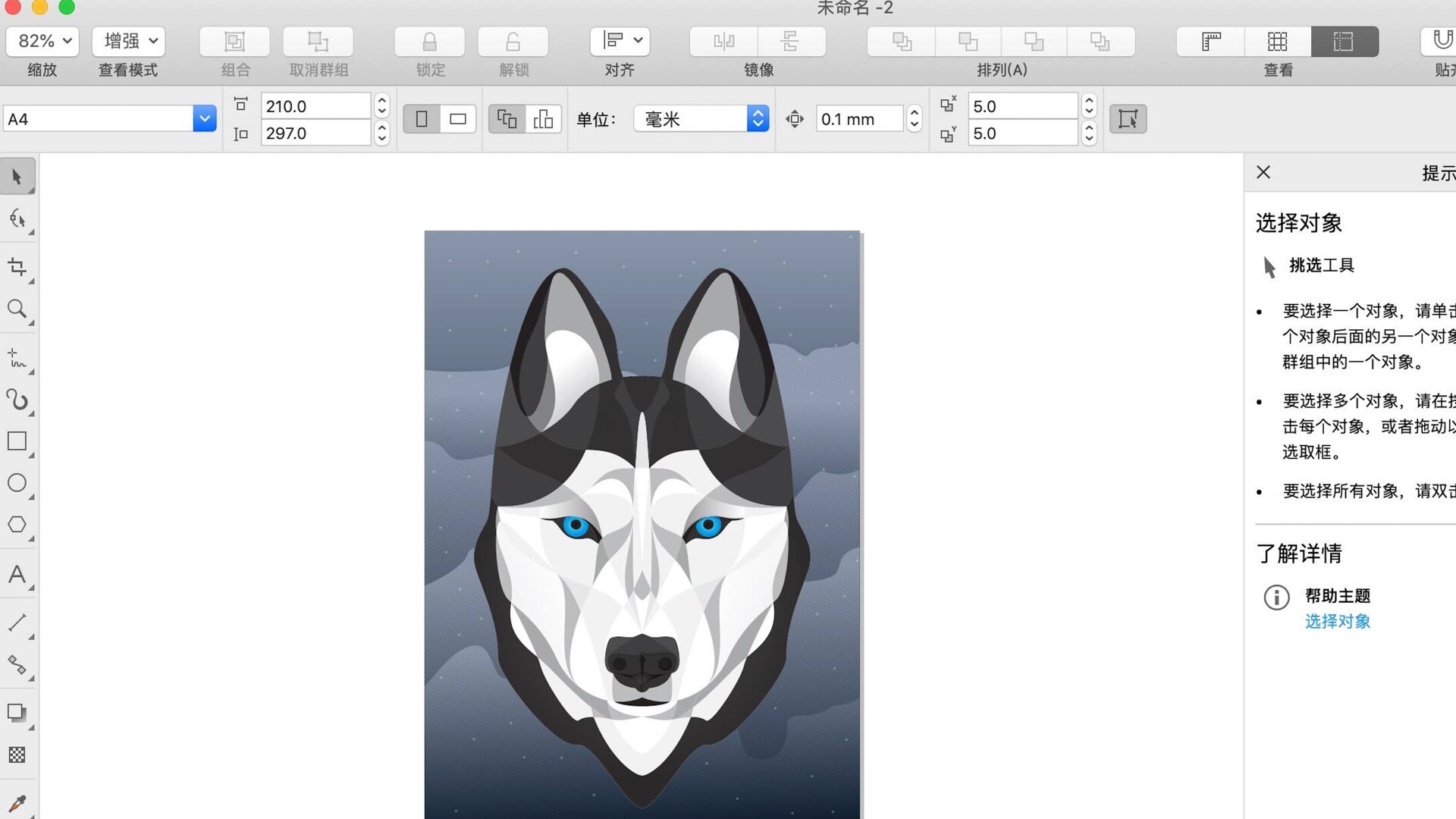Open the align 对齐 dropdown

pyautogui.click(x=620, y=41)
